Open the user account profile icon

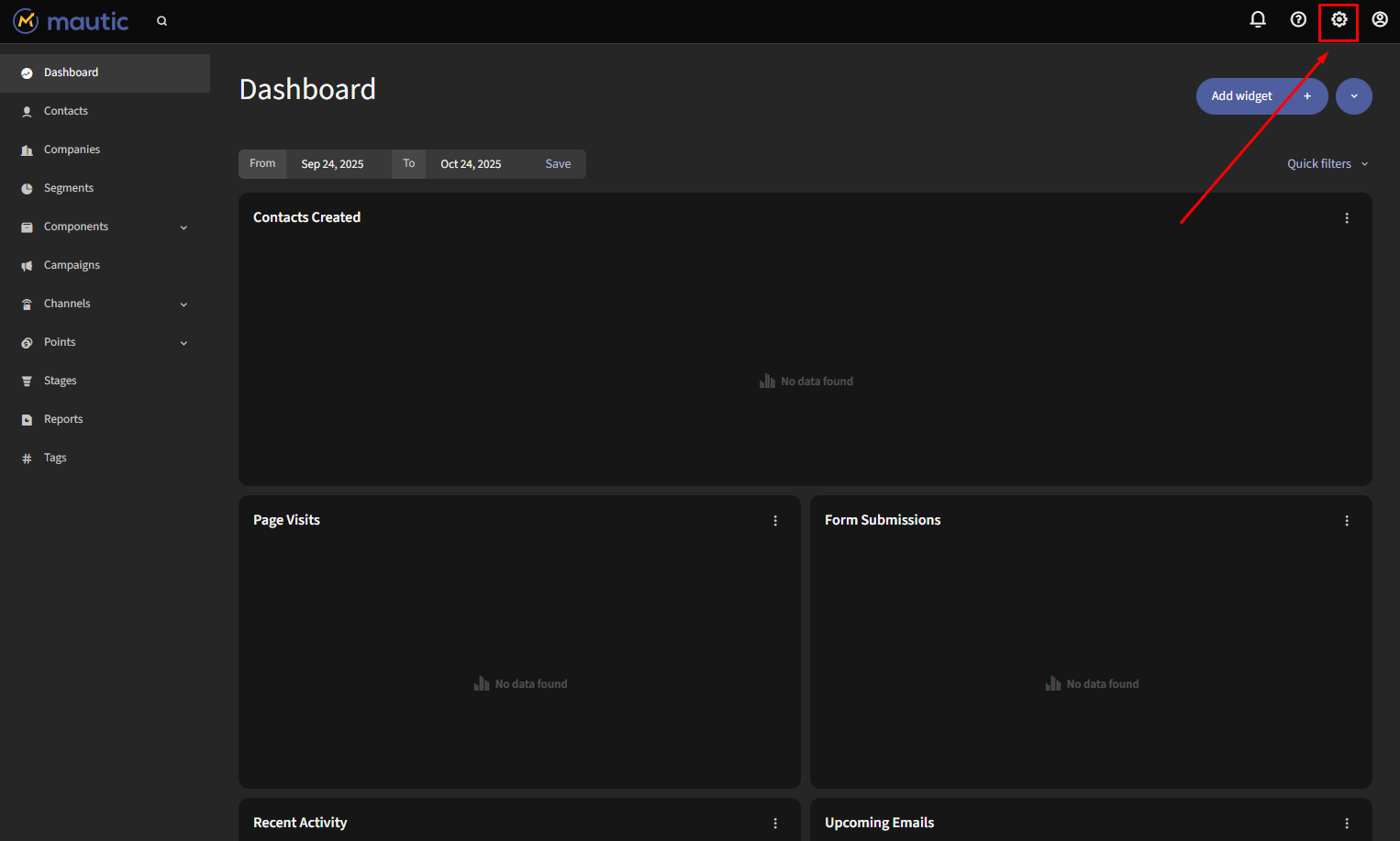point(1379,19)
